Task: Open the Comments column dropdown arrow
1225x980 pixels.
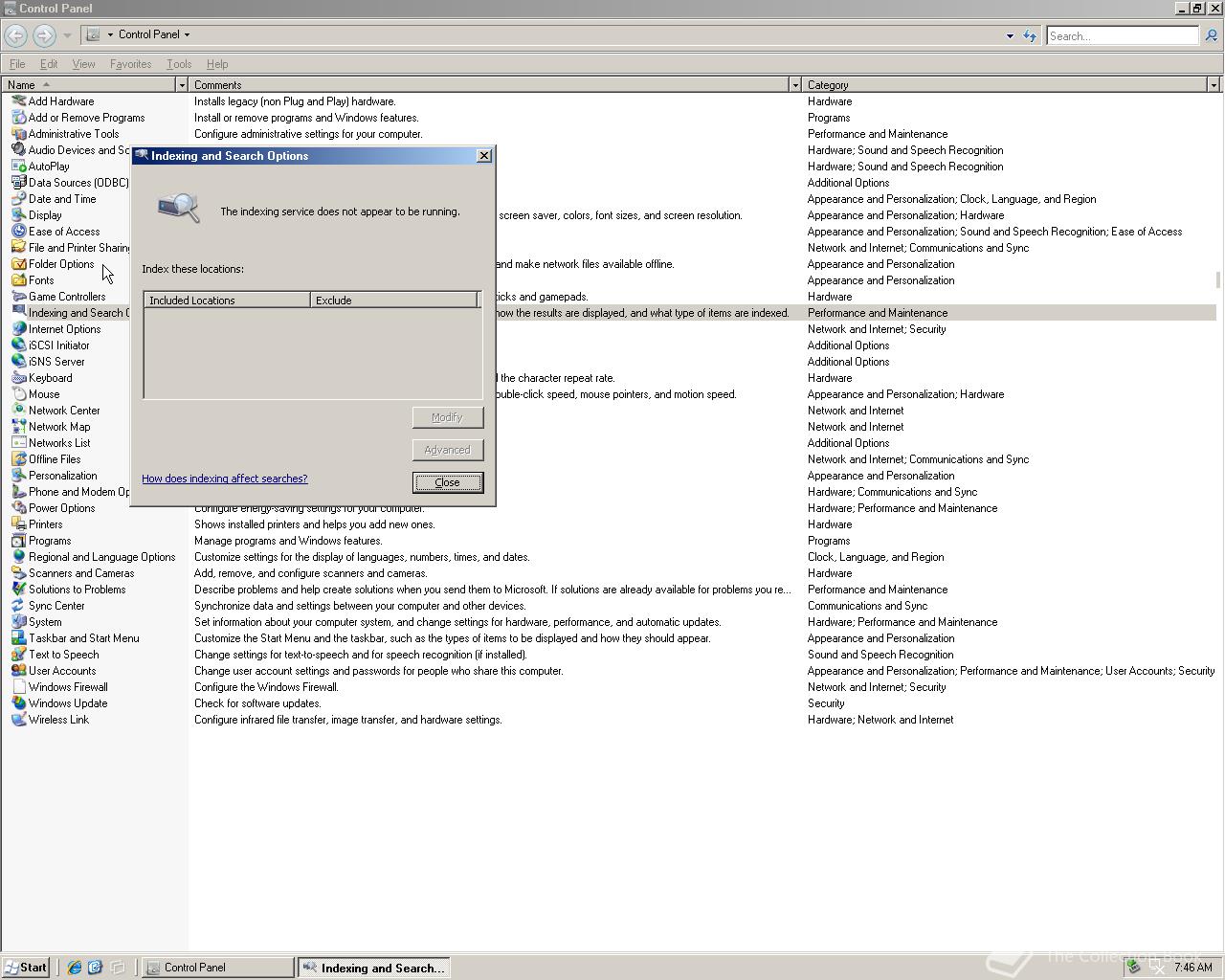Action: (x=794, y=85)
